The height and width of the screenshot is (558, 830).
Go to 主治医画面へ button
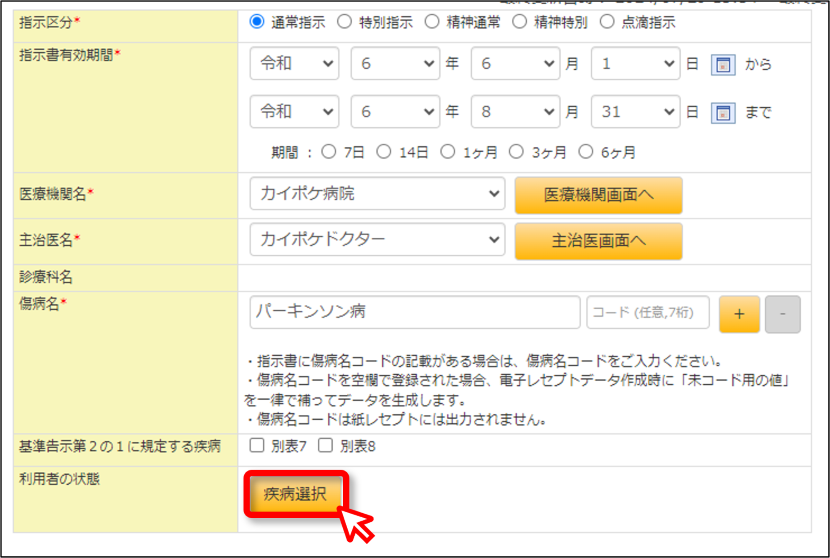[599, 241]
